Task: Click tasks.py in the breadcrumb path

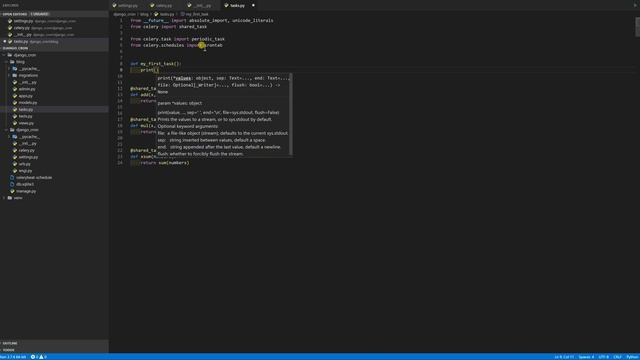Action: (x=167, y=14)
